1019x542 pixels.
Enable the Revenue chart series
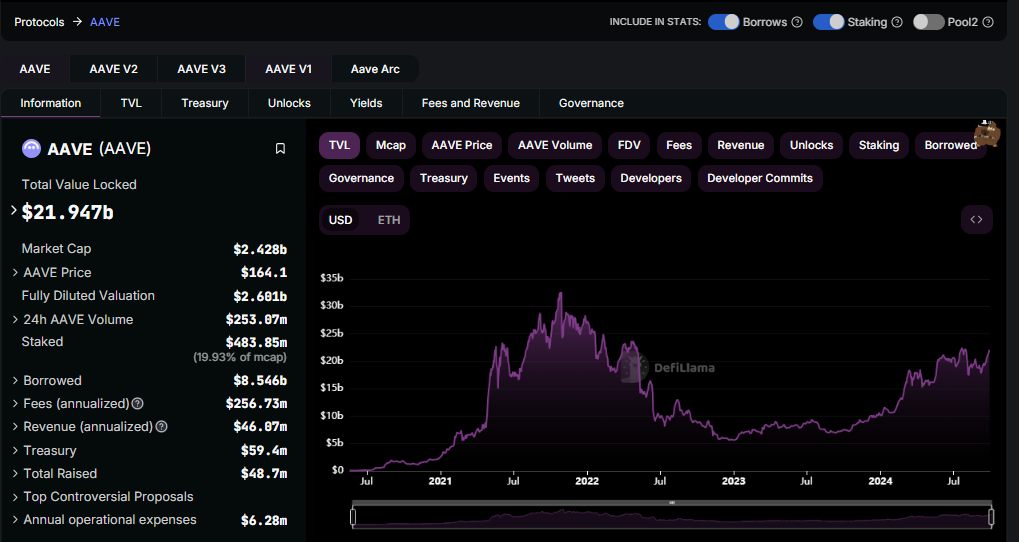click(x=741, y=146)
